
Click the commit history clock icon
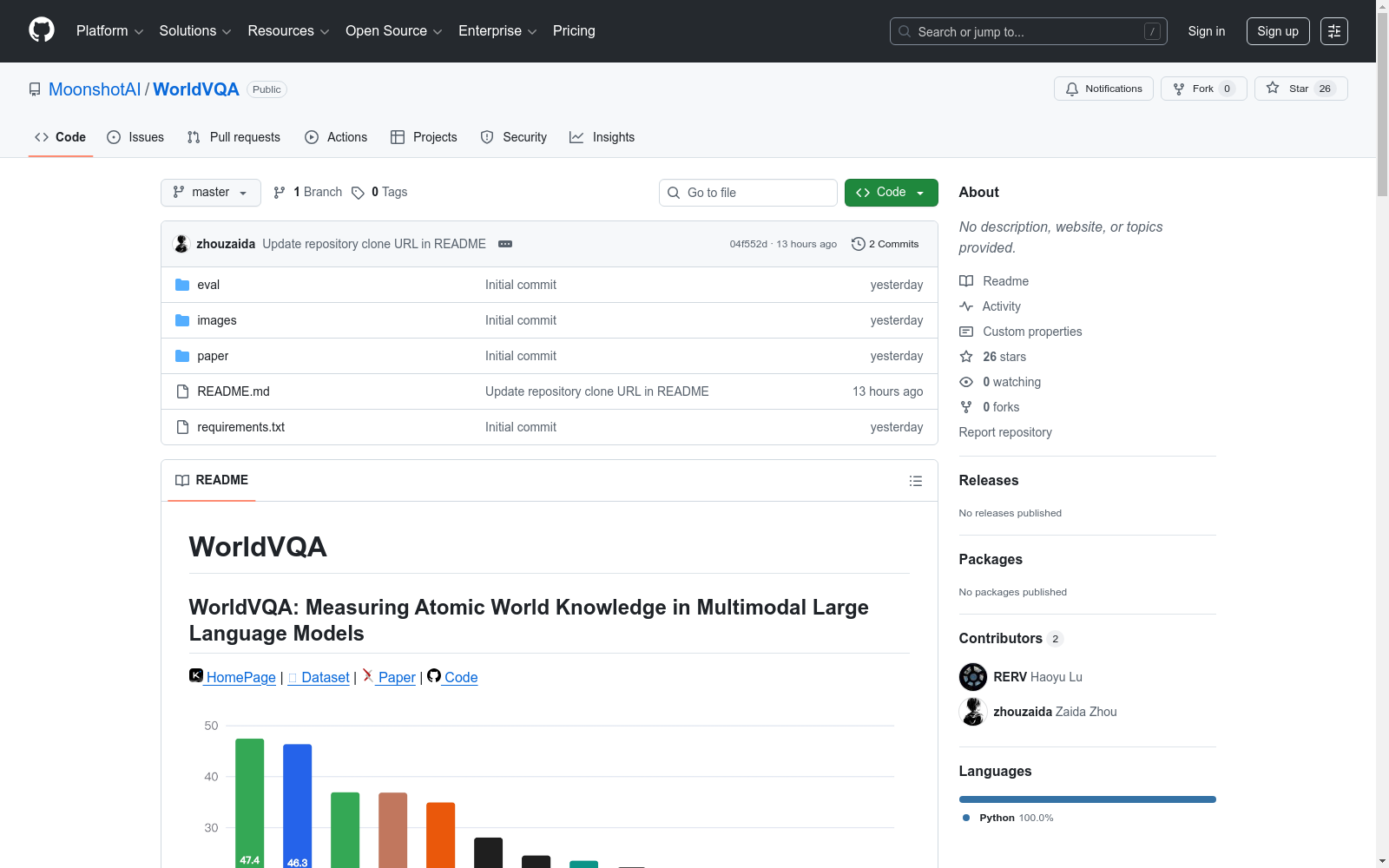(x=859, y=244)
